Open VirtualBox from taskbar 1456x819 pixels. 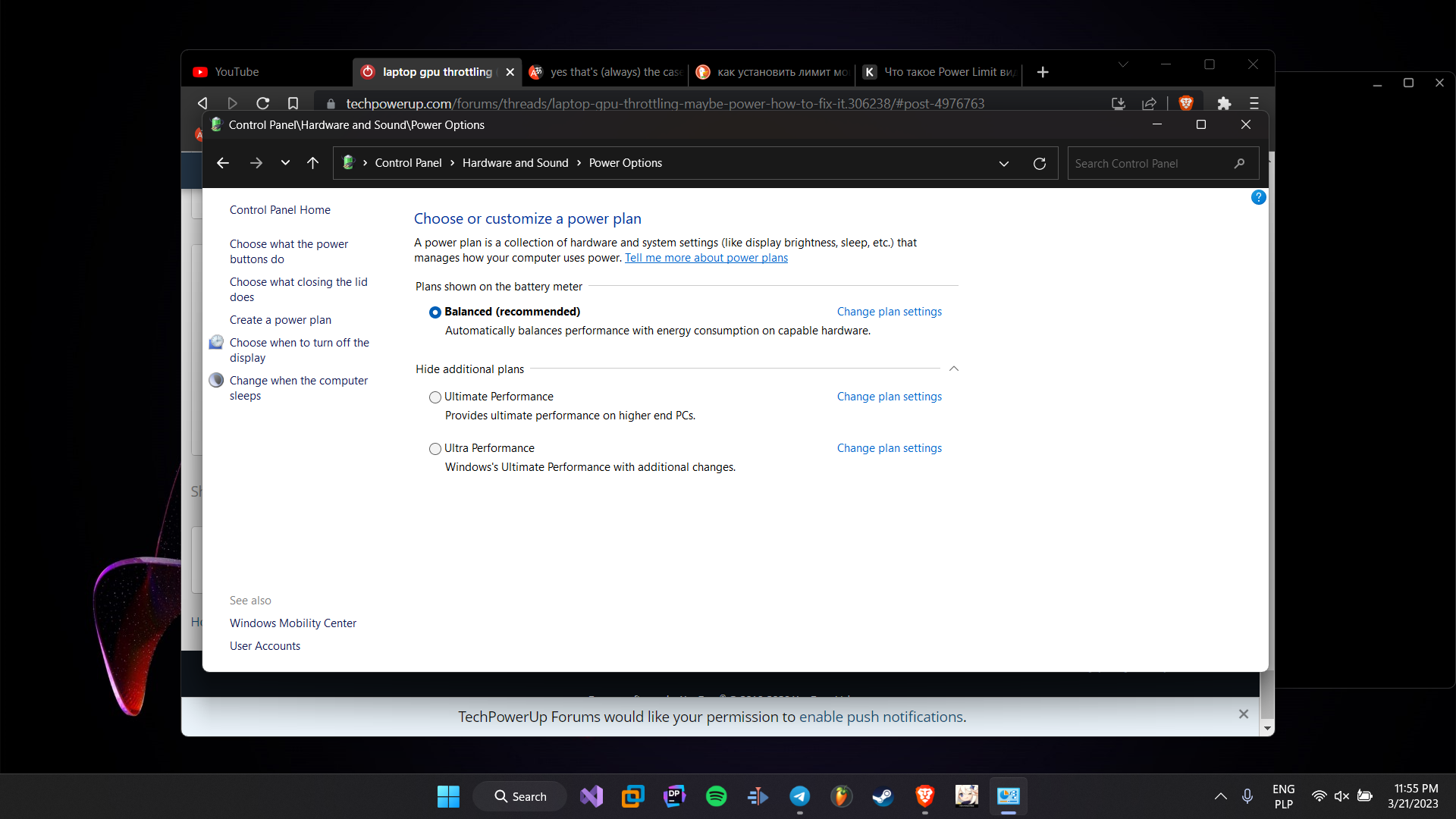point(632,796)
